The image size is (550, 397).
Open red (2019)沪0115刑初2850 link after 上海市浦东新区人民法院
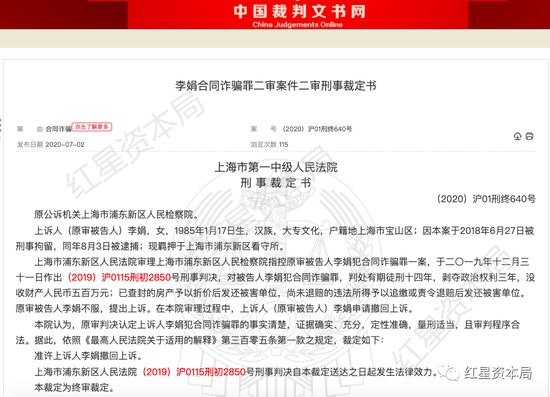point(194,372)
